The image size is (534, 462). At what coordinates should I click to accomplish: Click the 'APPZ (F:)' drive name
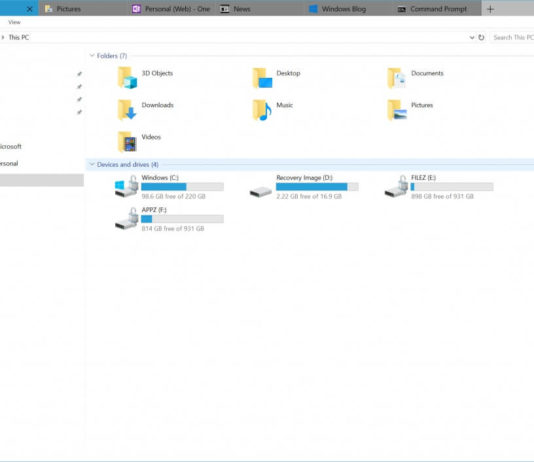pyautogui.click(x=154, y=210)
